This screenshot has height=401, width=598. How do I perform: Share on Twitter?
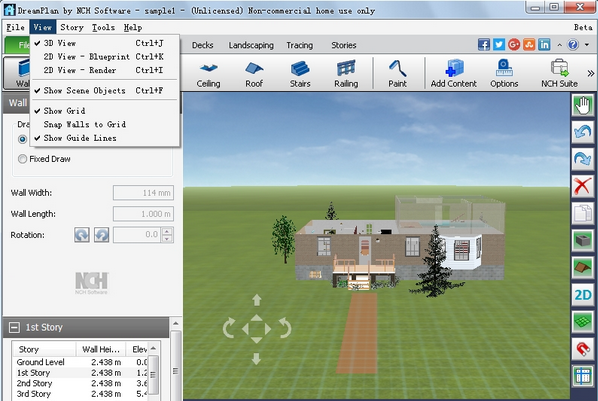pyautogui.click(x=498, y=45)
